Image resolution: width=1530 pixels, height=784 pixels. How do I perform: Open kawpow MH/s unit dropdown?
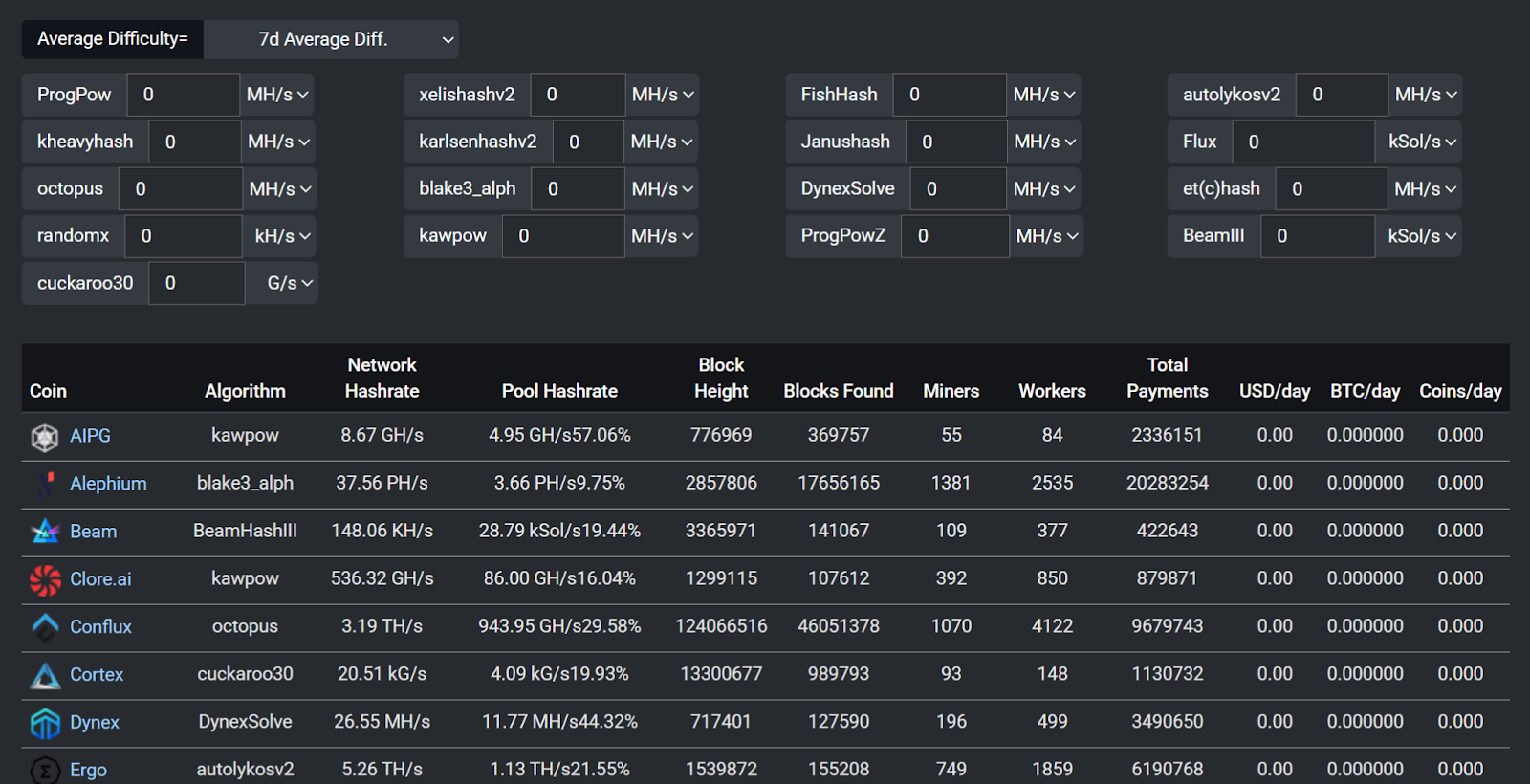[x=662, y=236]
